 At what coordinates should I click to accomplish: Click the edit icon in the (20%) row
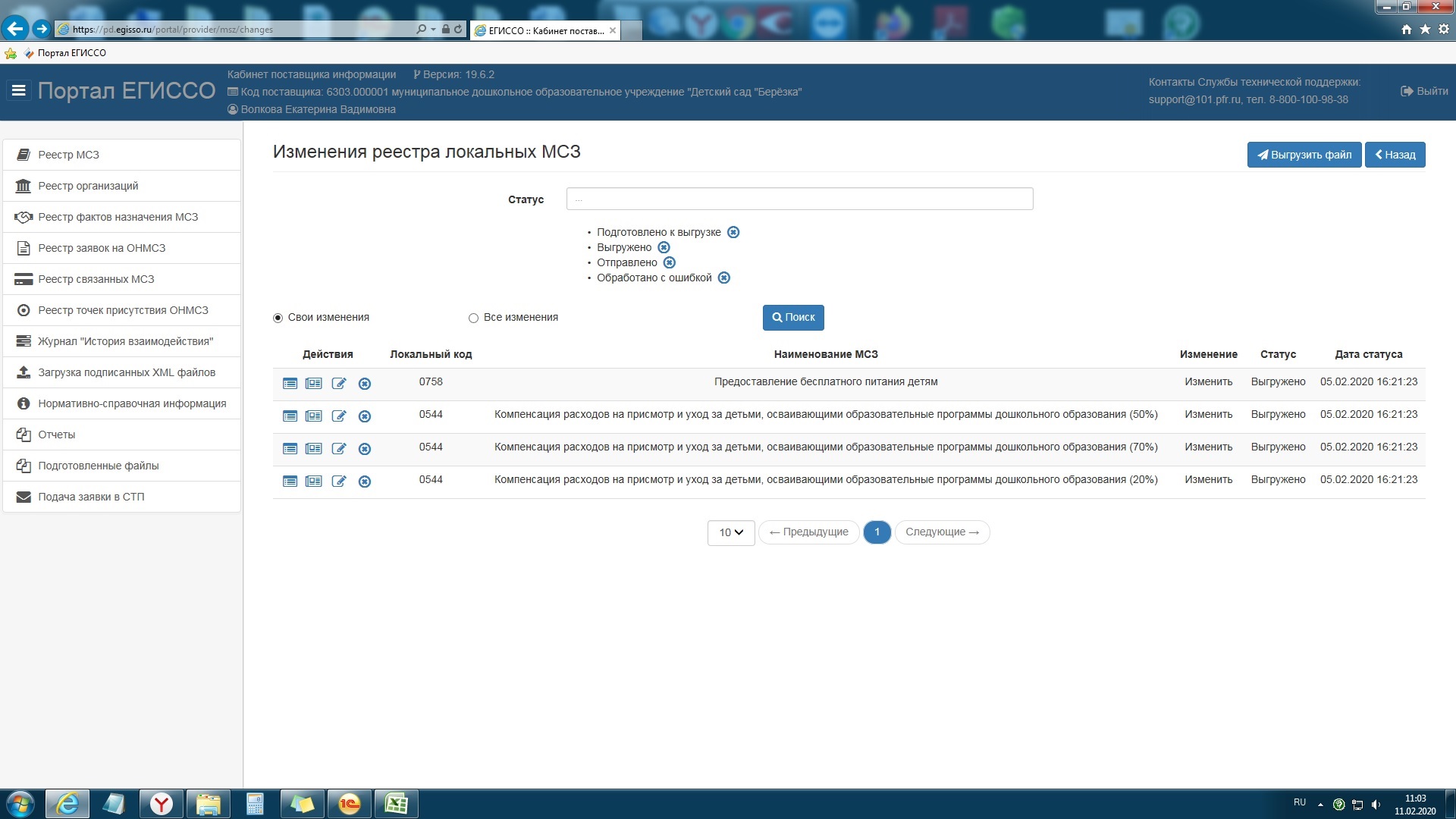pos(339,482)
